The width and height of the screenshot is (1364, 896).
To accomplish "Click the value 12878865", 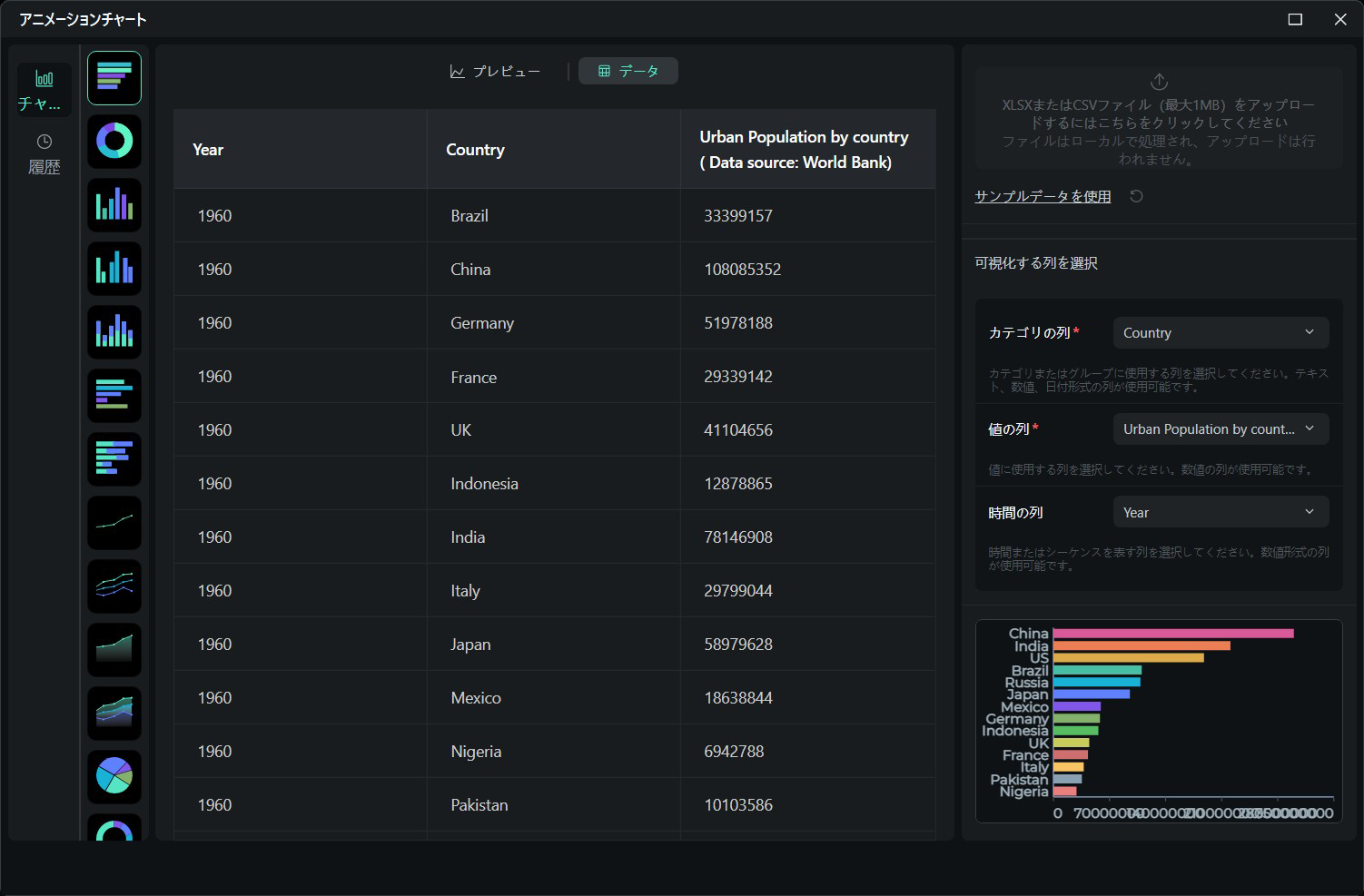I will (738, 484).
